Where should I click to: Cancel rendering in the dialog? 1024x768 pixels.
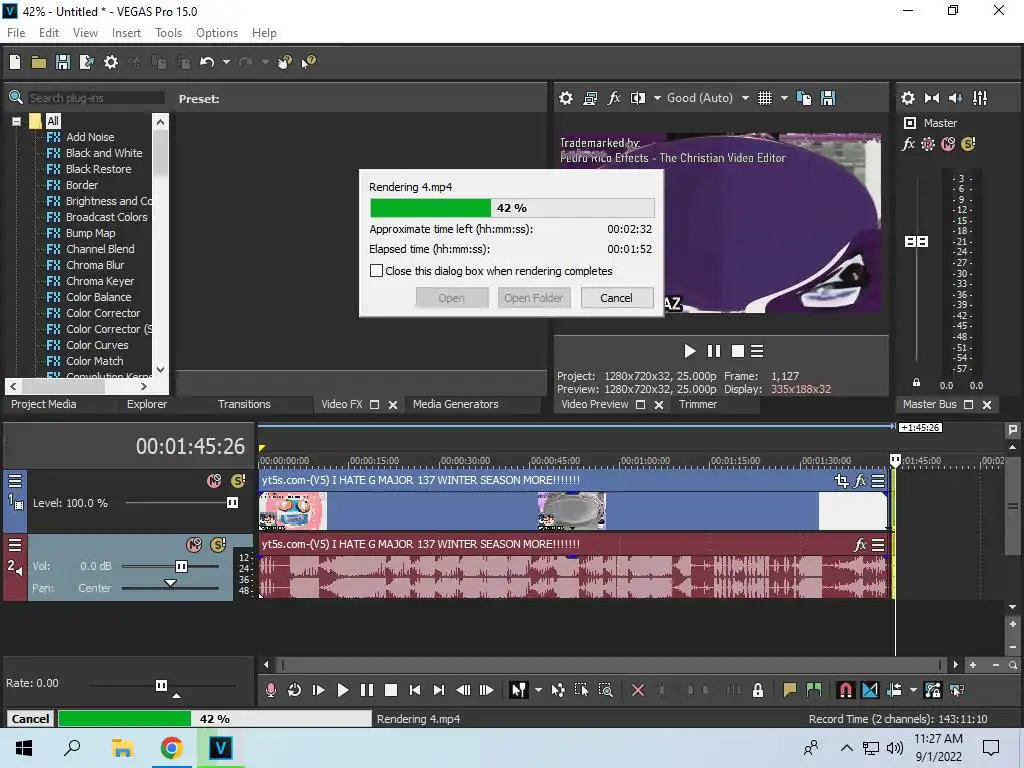(x=616, y=298)
